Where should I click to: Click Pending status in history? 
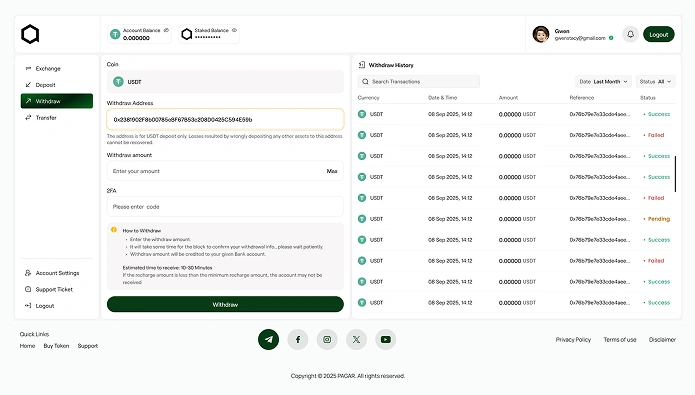[x=657, y=219]
